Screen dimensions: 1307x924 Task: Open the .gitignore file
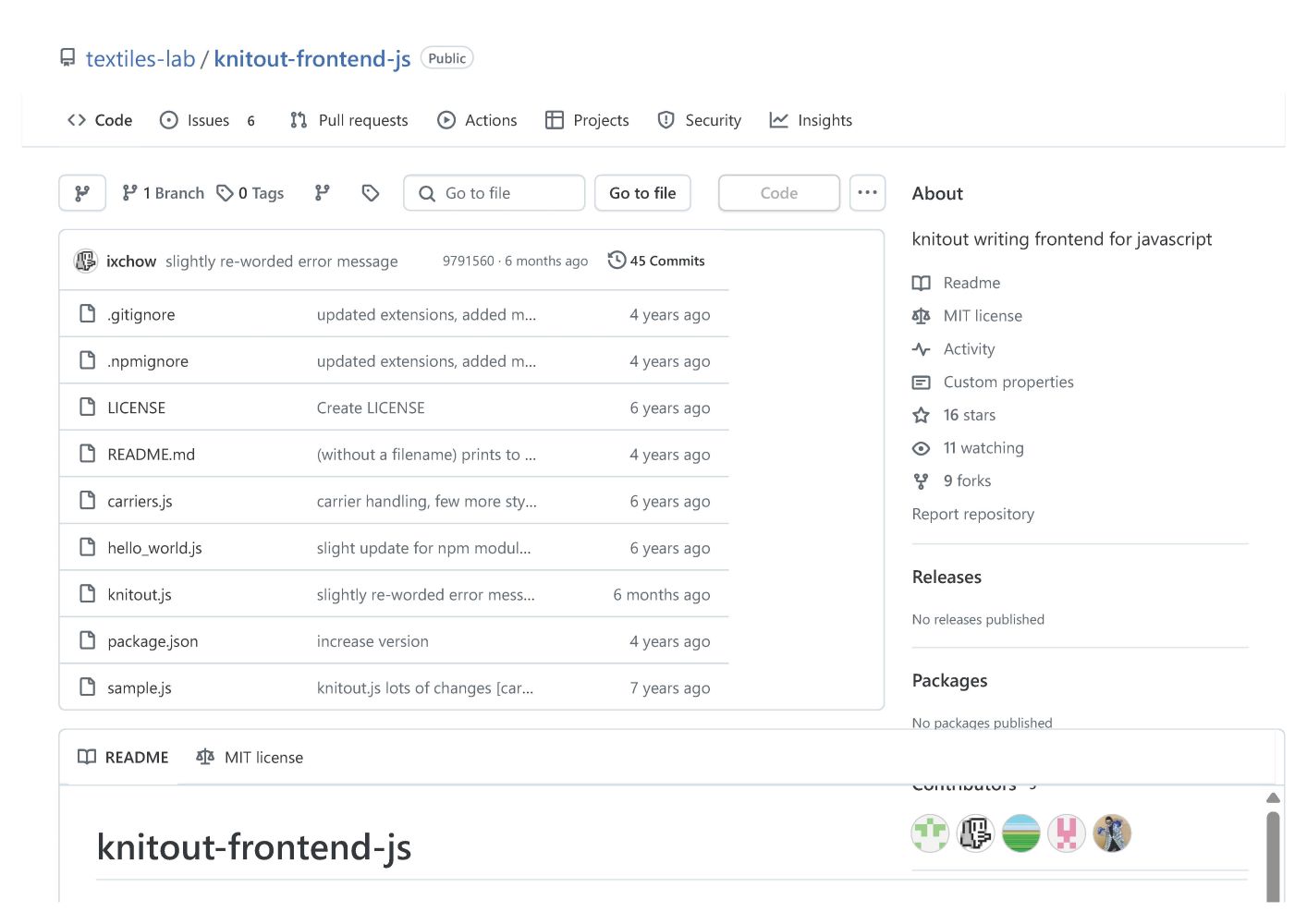[x=141, y=315]
